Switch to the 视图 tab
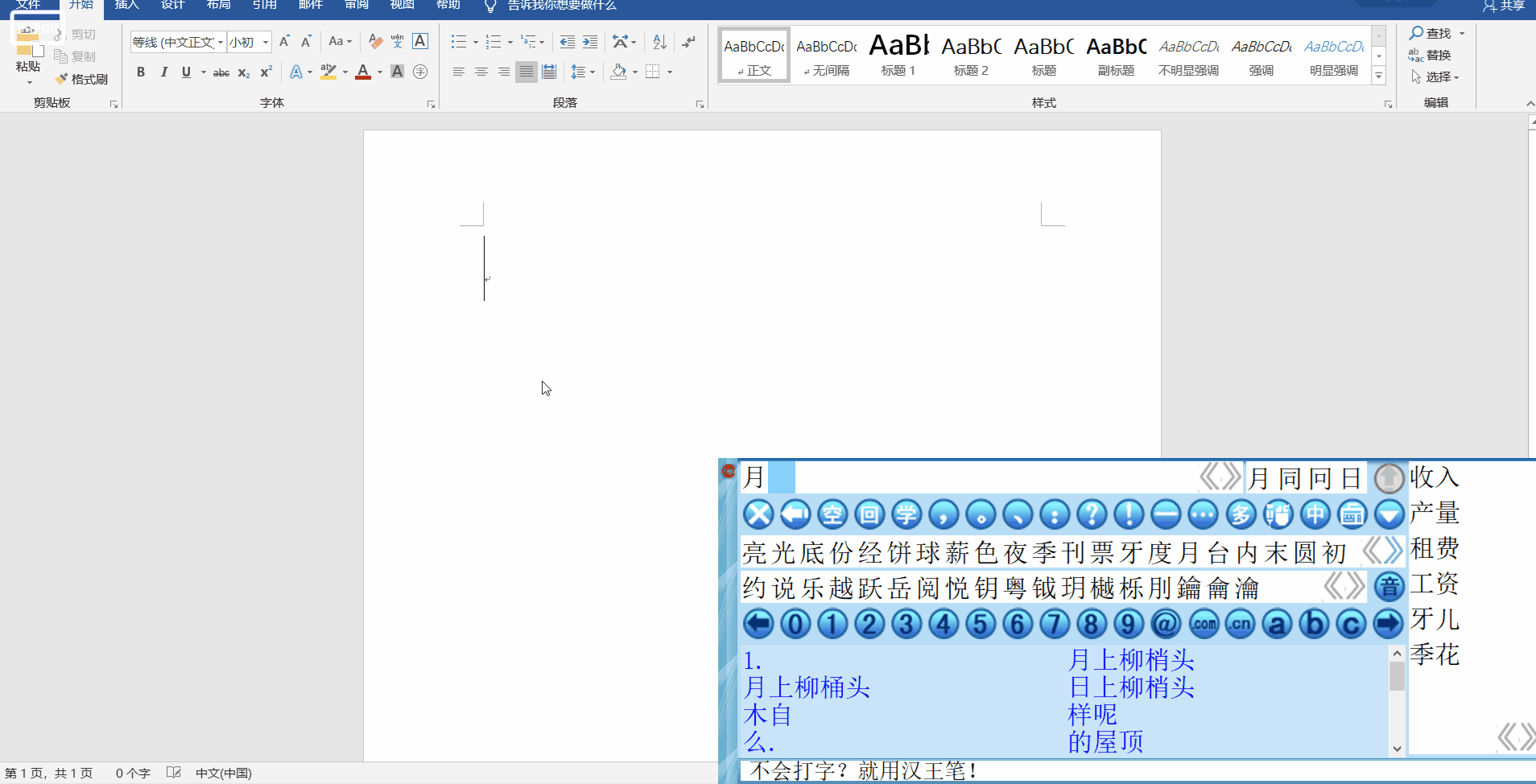Image resolution: width=1536 pixels, height=784 pixels. (402, 6)
